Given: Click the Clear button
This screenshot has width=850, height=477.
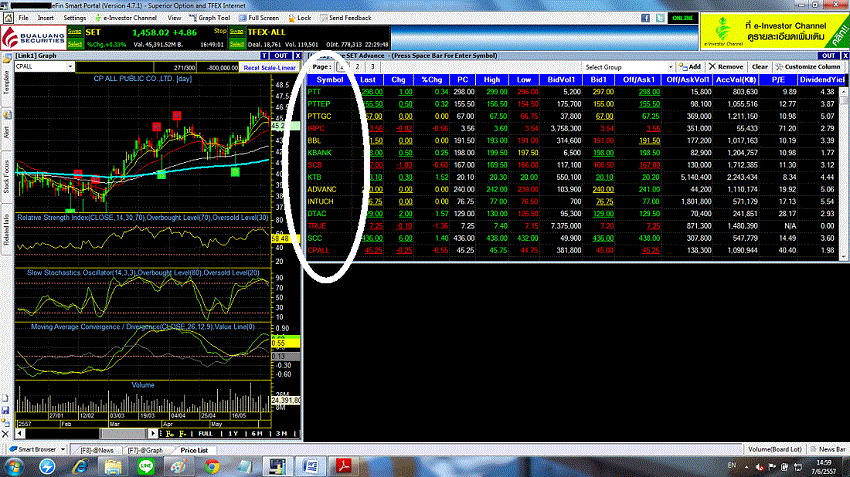Looking at the screenshot, I should 759,67.
